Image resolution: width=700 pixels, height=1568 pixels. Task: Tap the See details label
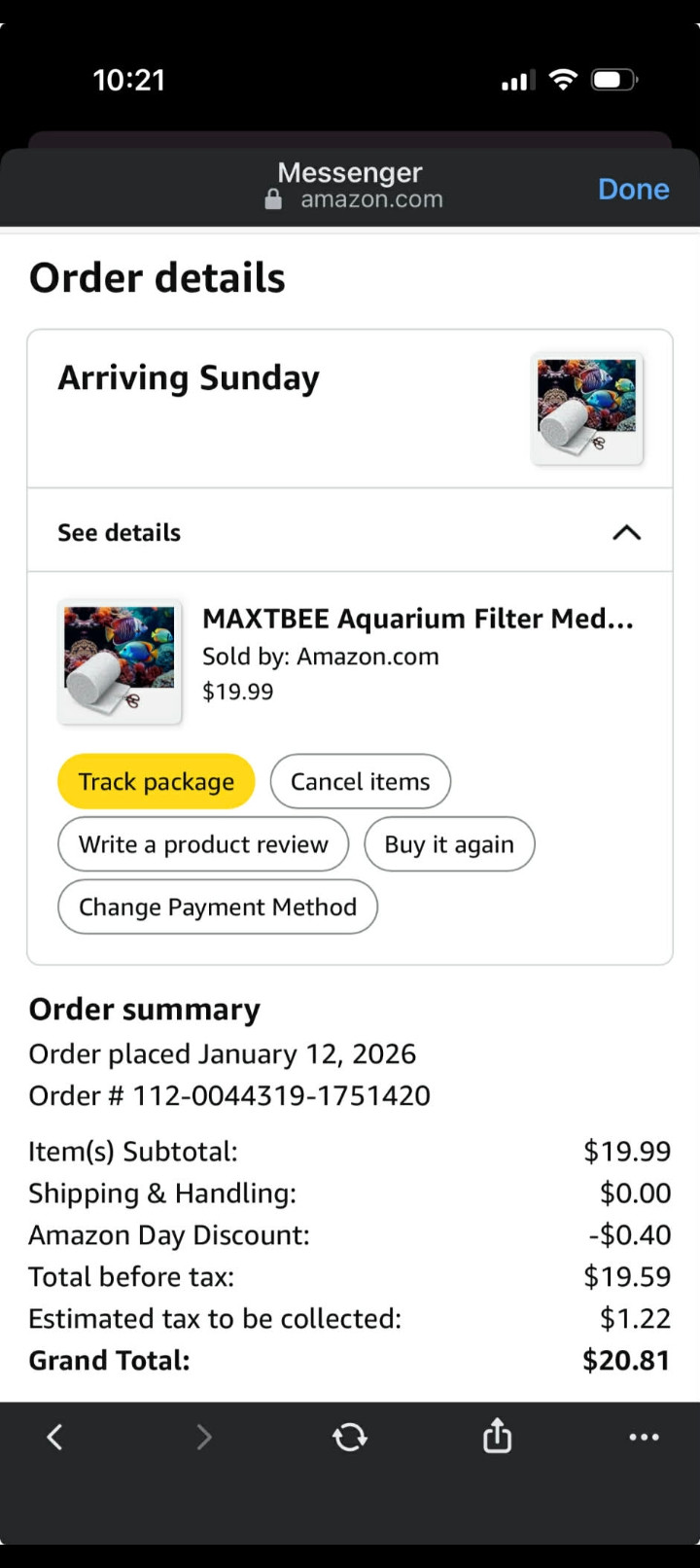[x=120, y=532]
